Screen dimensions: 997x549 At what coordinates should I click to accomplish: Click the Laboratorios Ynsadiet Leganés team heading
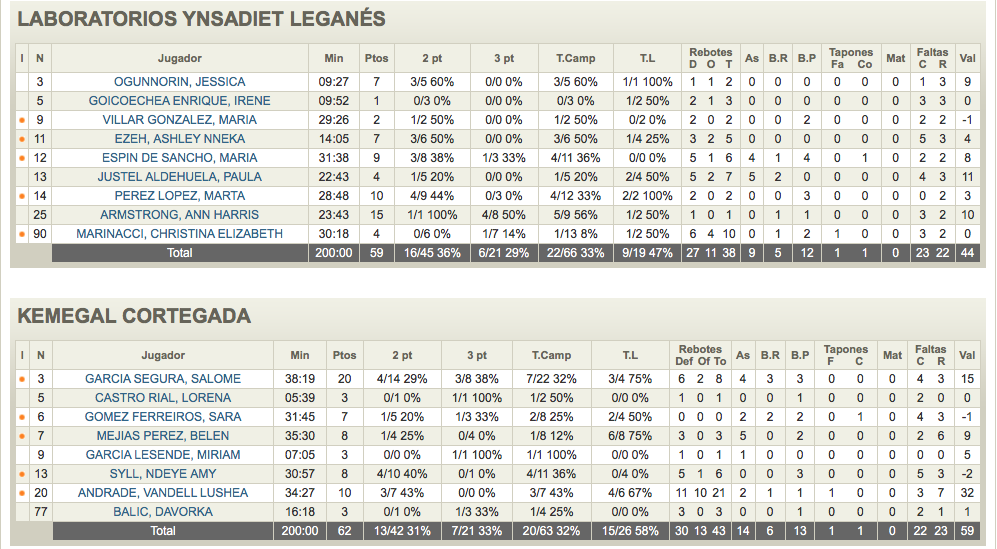click(x=201, y=19)
